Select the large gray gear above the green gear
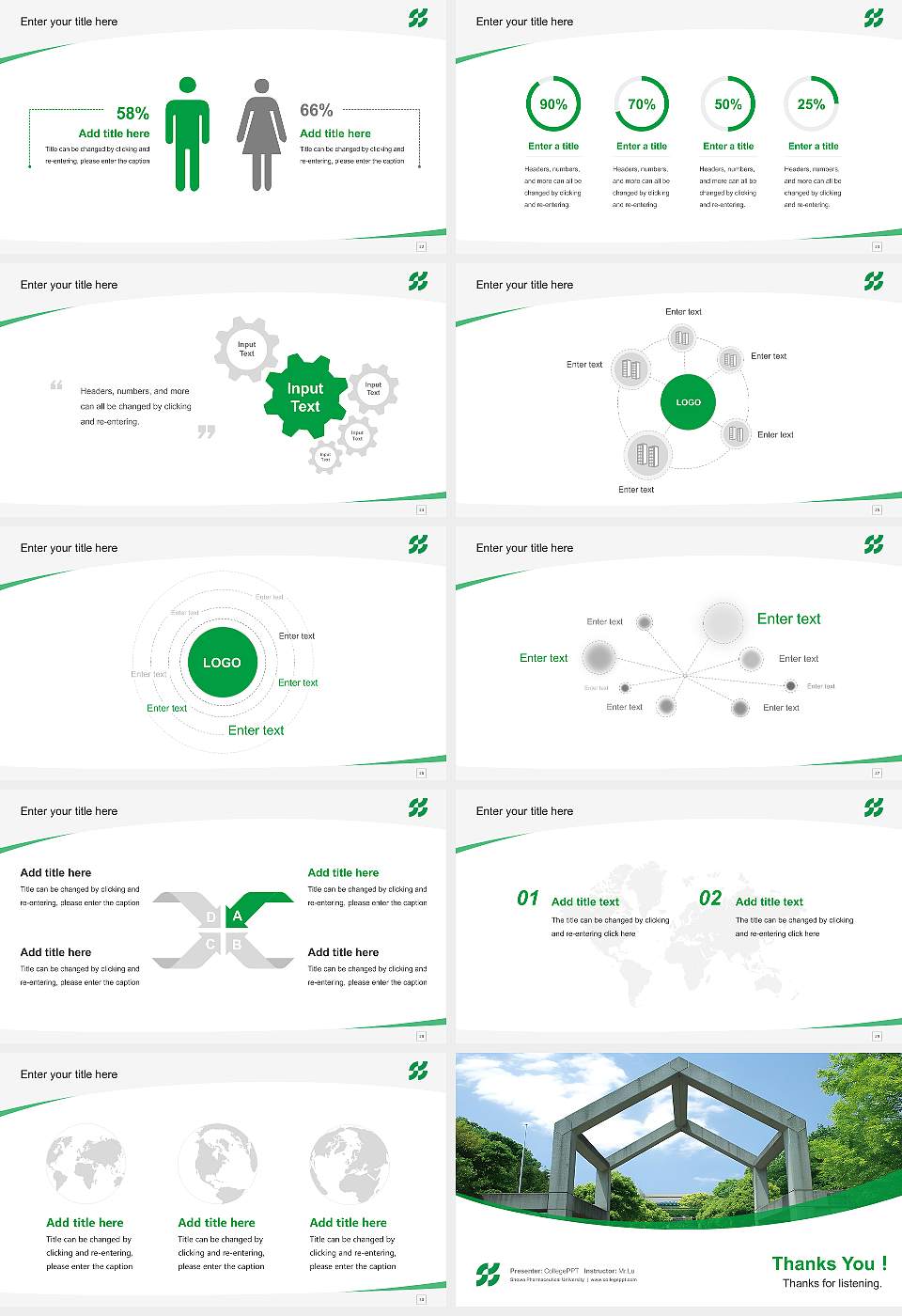The width and height of the screenshot is (902, 1316). (x=246, y=349)
